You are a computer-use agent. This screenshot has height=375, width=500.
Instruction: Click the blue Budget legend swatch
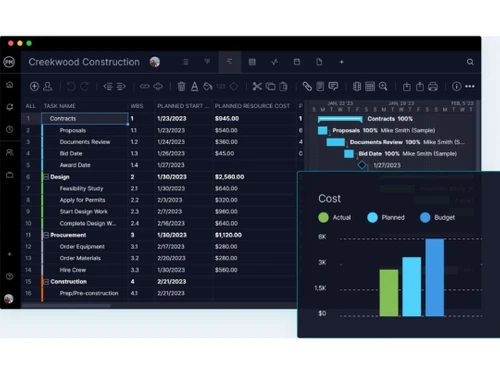[425, 218]
